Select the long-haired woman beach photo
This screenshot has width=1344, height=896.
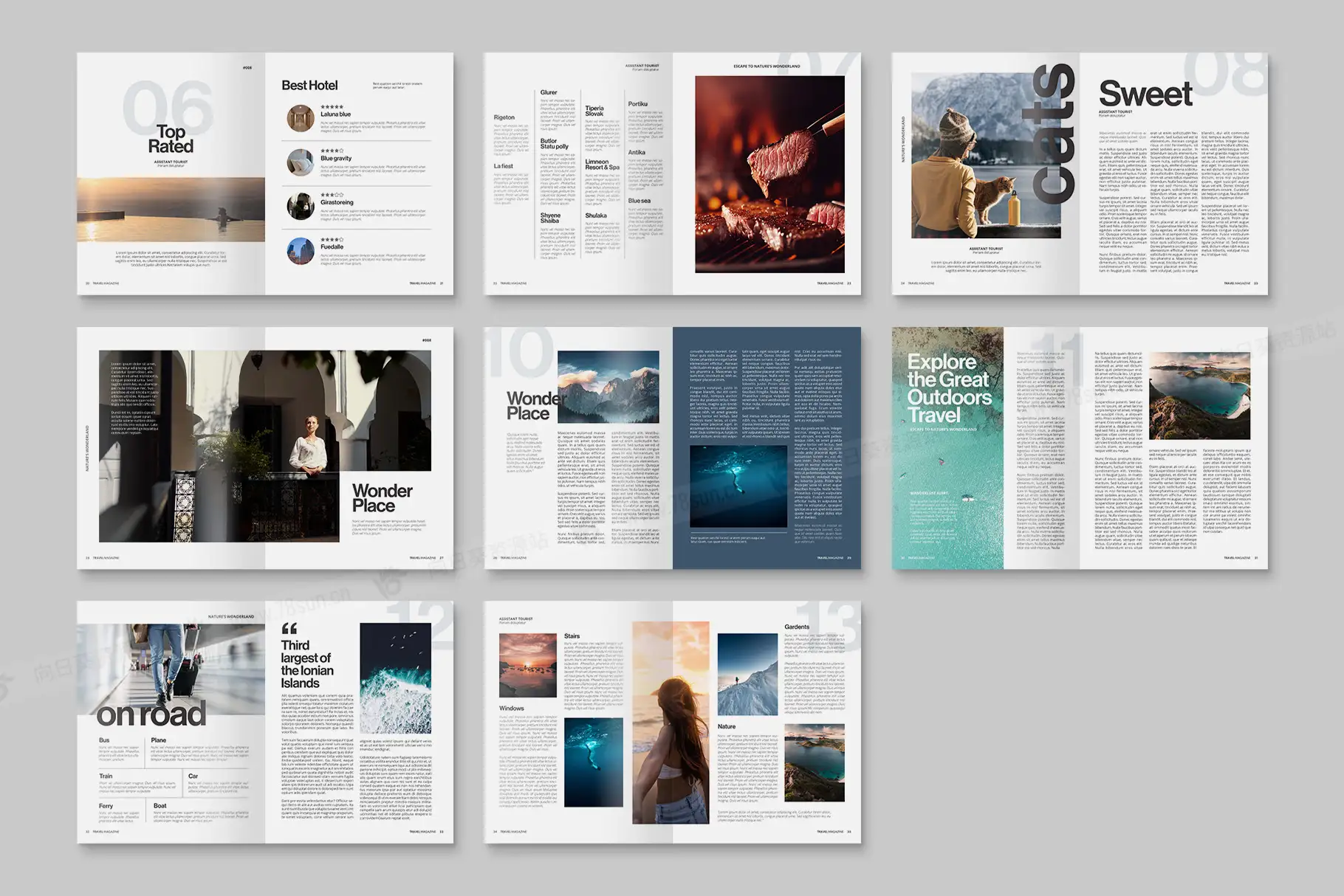point(671,723)
